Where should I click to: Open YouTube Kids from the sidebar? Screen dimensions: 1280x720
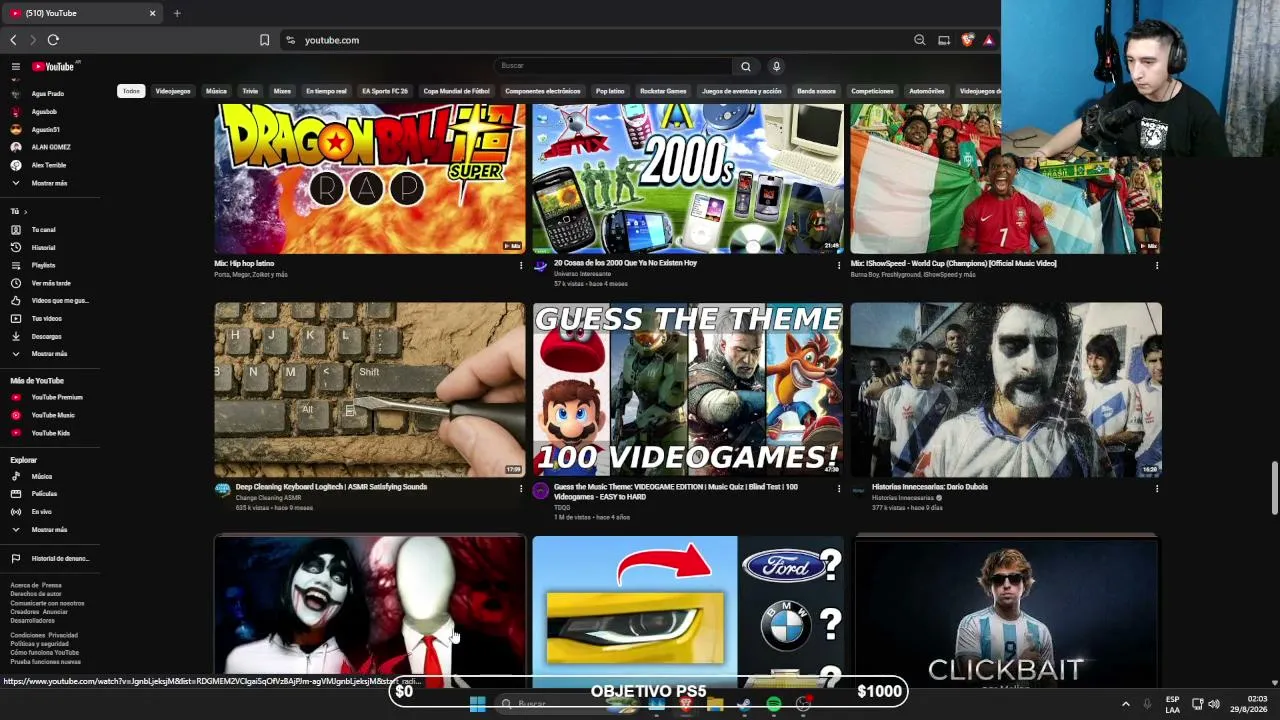[x=50, y=433]
